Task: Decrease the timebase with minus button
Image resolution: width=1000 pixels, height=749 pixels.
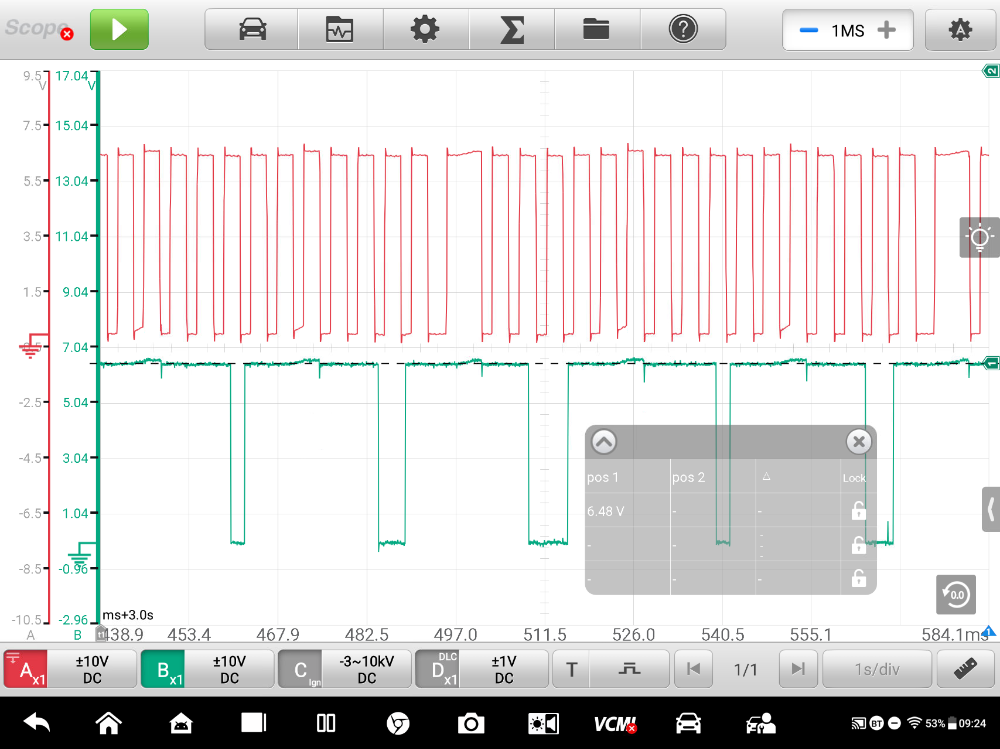Action: coord(808,30)
